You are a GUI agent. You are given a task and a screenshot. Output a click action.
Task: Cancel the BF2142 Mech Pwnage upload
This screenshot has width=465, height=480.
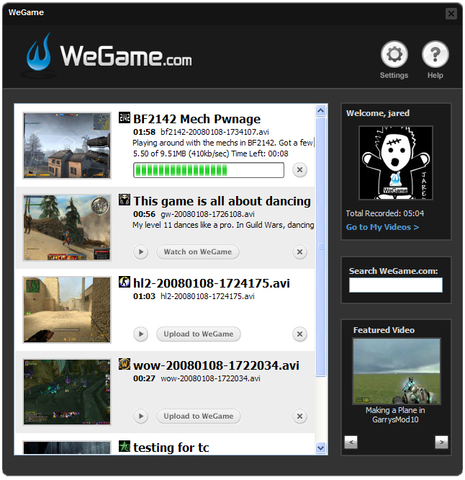(x=300, y=170)
